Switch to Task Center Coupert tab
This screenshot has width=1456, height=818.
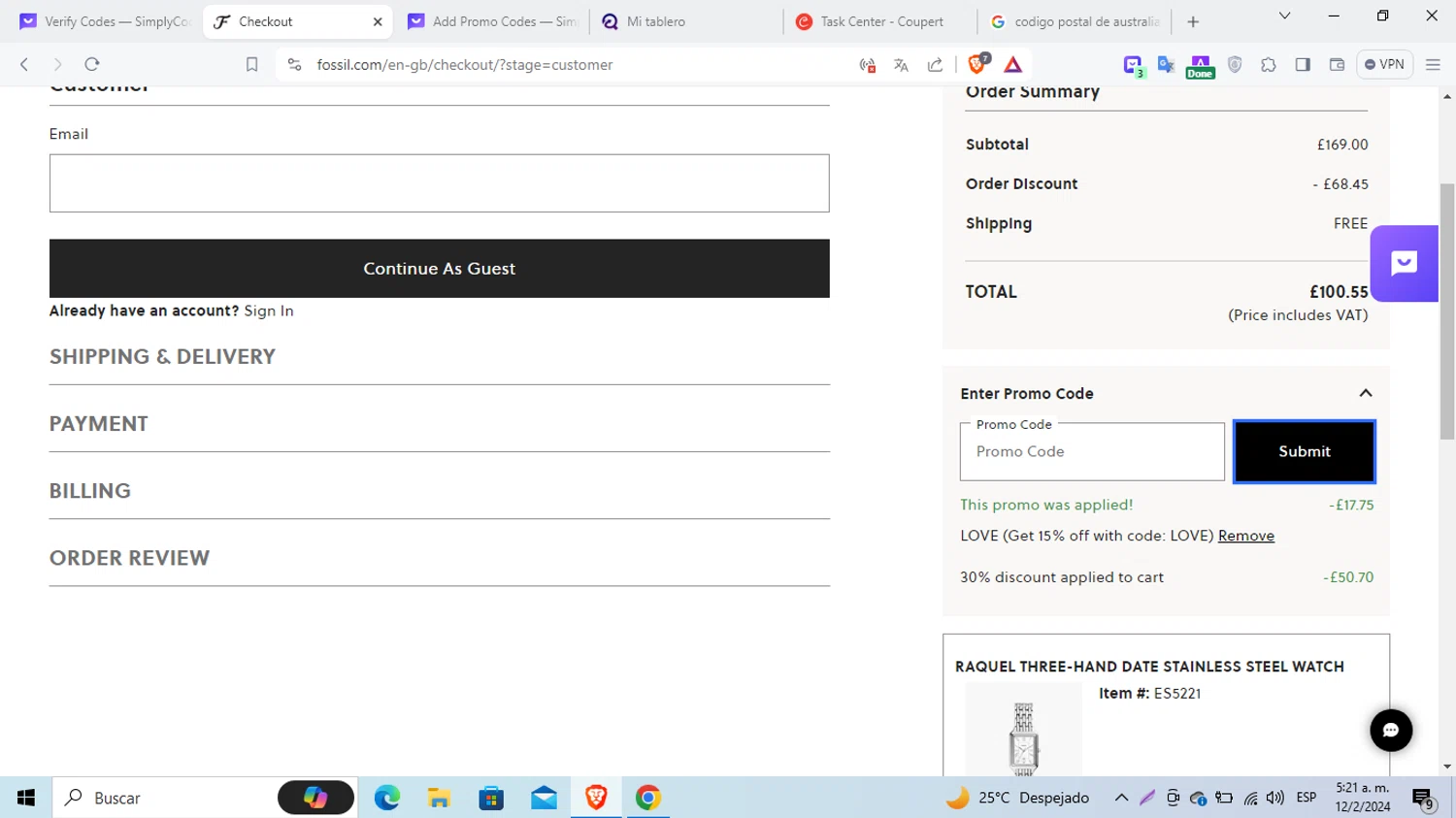point(879,21)
